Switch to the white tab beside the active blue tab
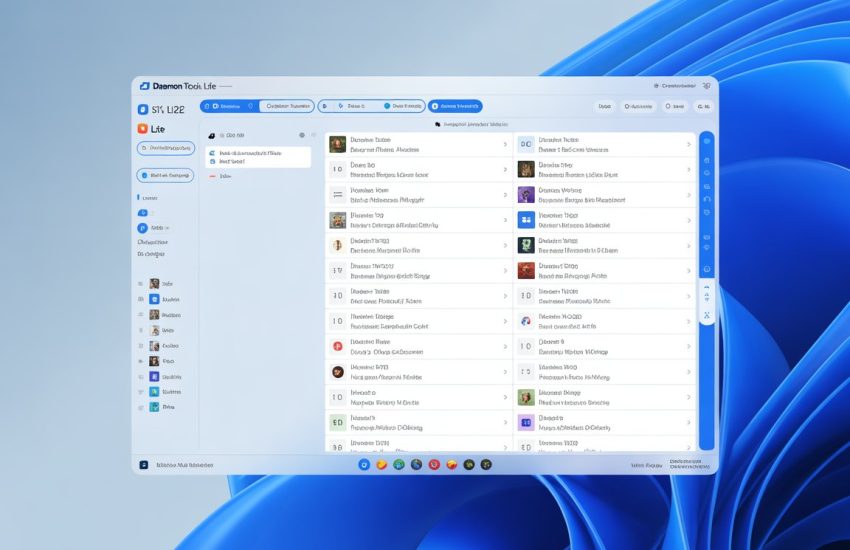 [287, 106]
